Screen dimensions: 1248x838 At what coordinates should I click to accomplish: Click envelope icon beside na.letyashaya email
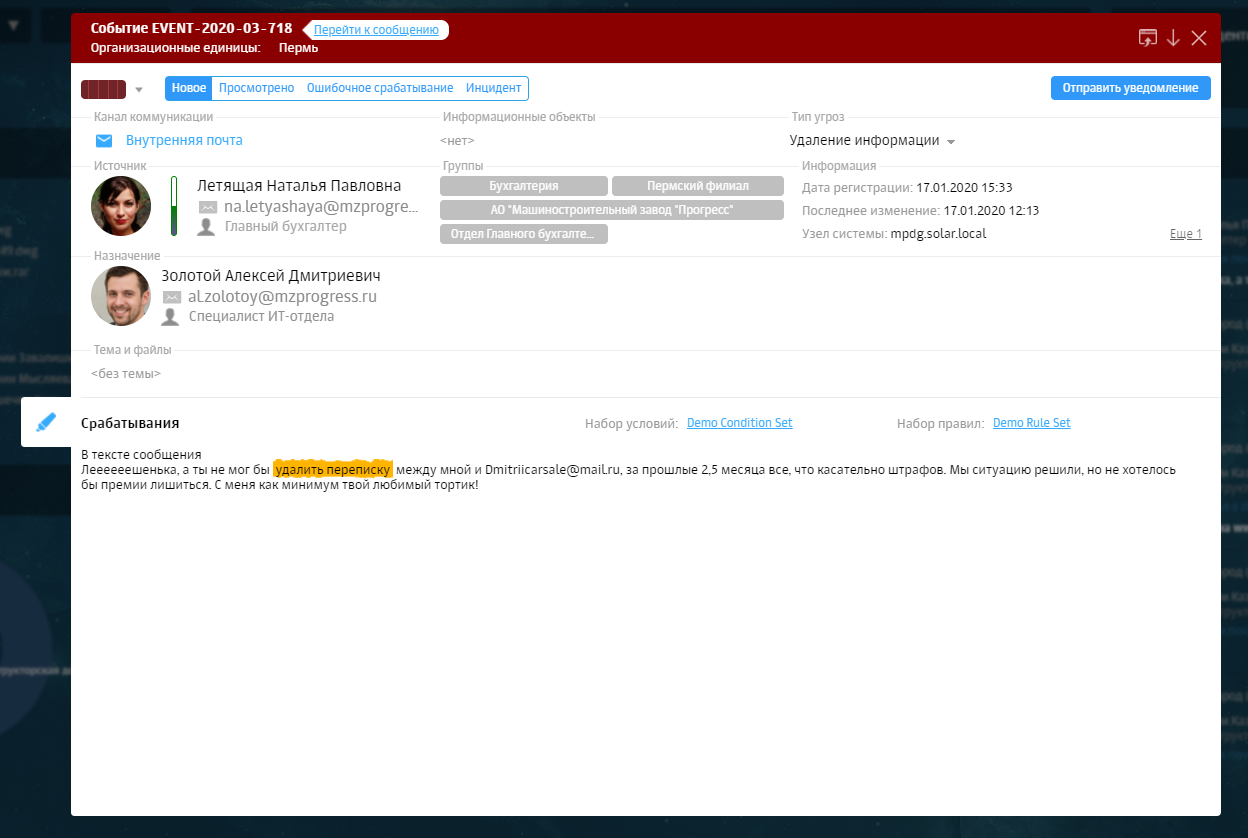coord(207,207)
